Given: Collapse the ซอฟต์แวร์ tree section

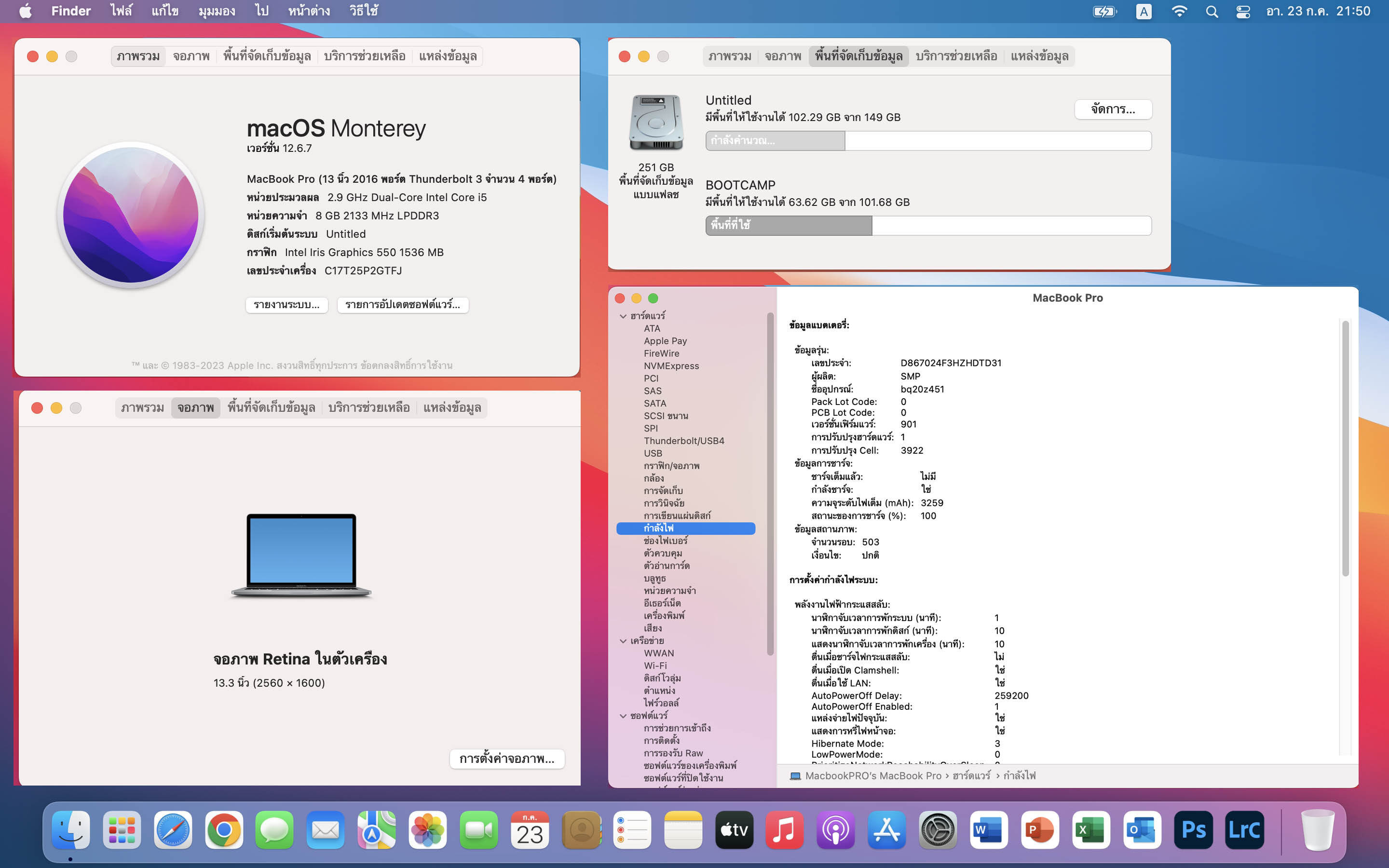Looking at the screenshot, I should pyautogui.click(x=623, y=716).
